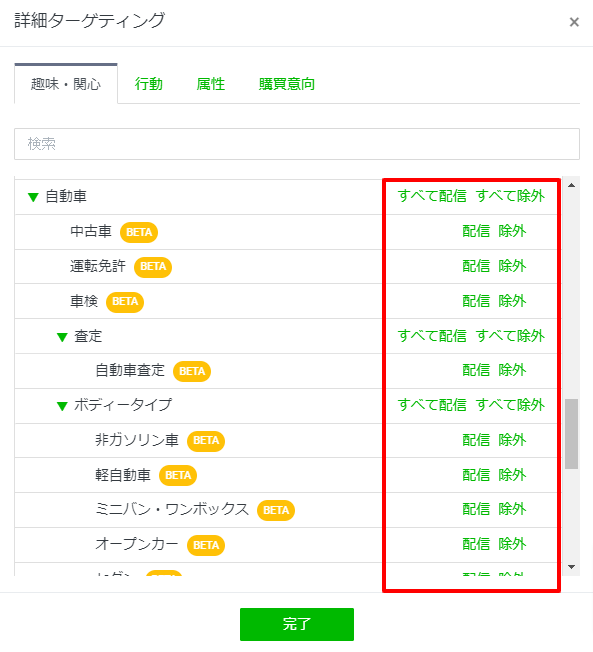Close the 詳細ターゲティング dialog
This screenshot has width=593, height=652.
pos(574,22)
